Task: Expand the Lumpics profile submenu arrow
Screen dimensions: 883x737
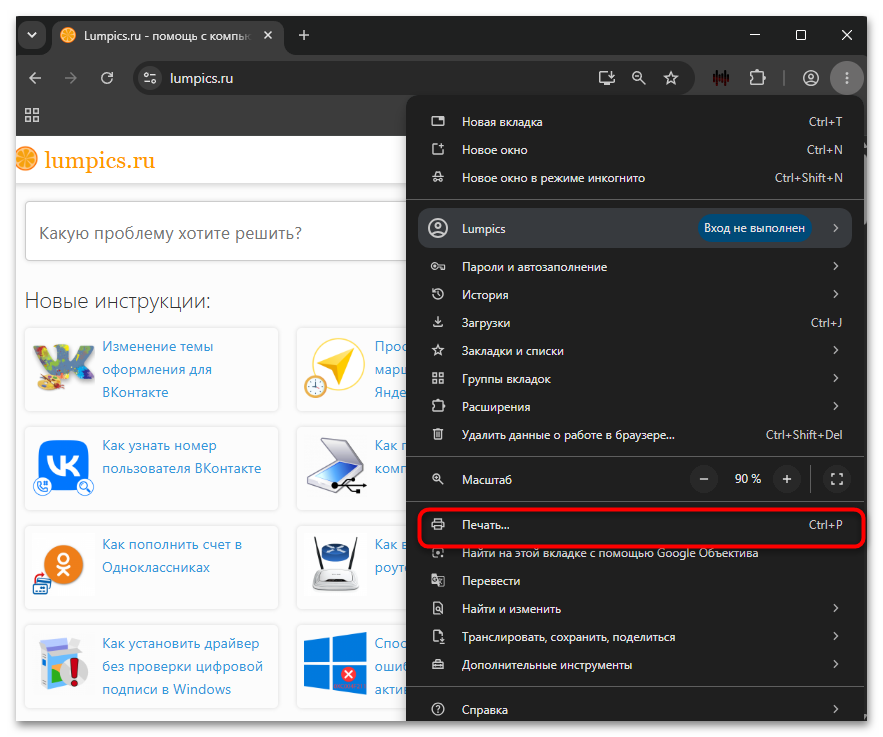Action: [x=836, y=228]
